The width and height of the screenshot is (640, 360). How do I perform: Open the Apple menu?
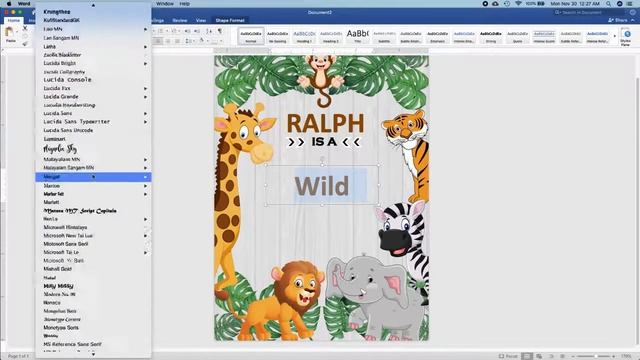[x=9, y=4]
